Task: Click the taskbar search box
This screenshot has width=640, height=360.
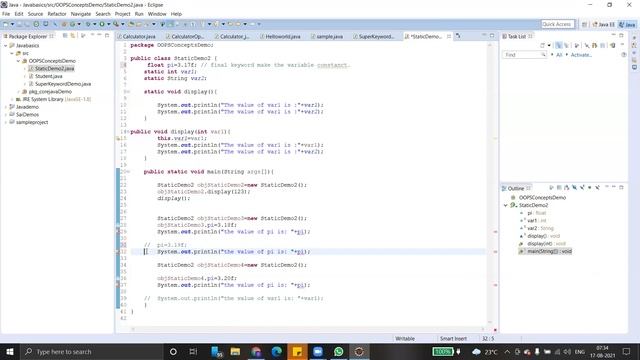Action: pyautogui.click(x=92, y=351)
